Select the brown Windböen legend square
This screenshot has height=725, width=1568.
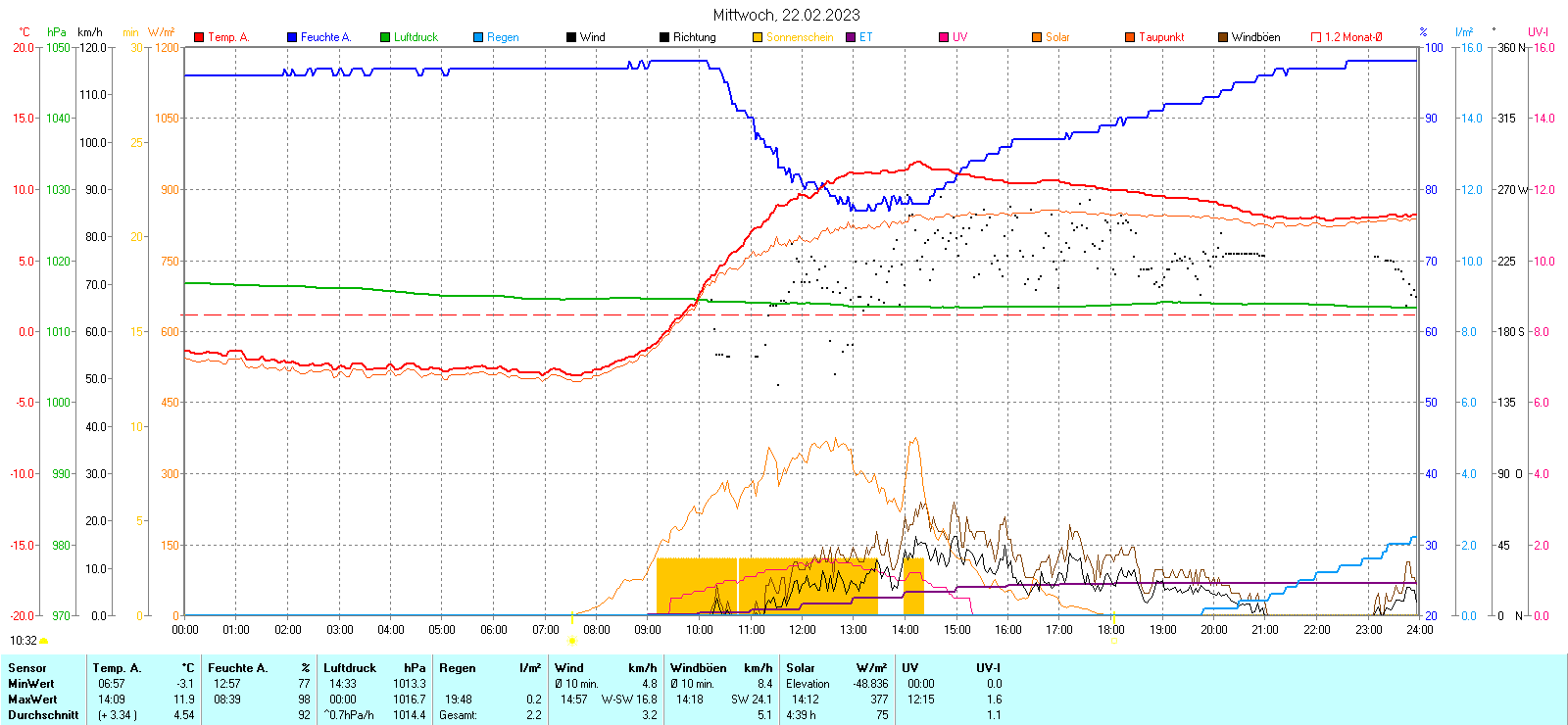click(x=1223, y=37)
